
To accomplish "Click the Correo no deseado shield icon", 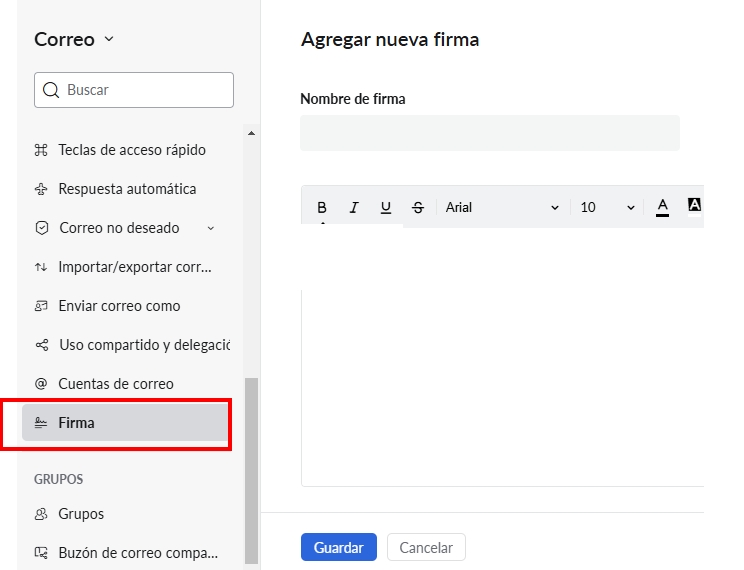I will [x=42, y=228].
